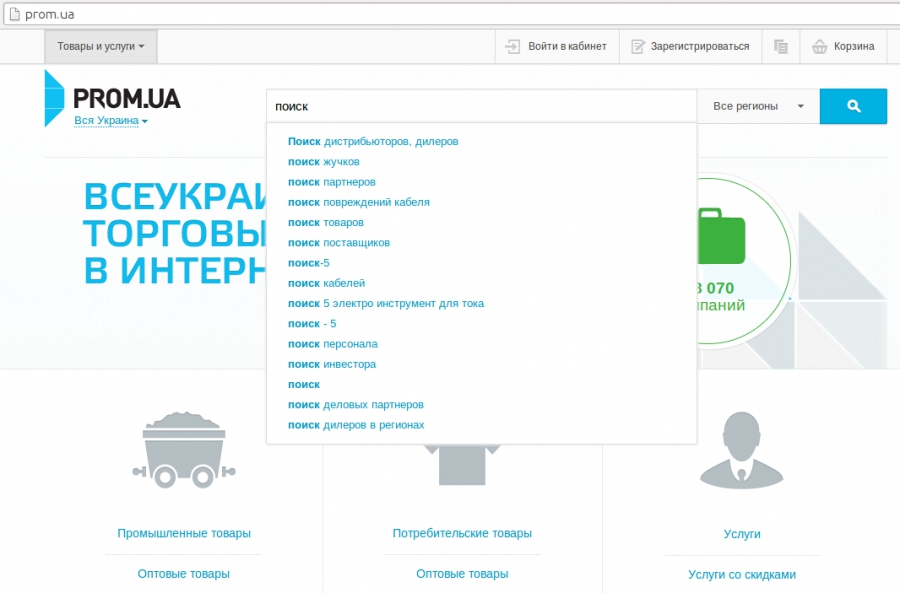Pick suggestion поиск персонала

tap(332, 344)
